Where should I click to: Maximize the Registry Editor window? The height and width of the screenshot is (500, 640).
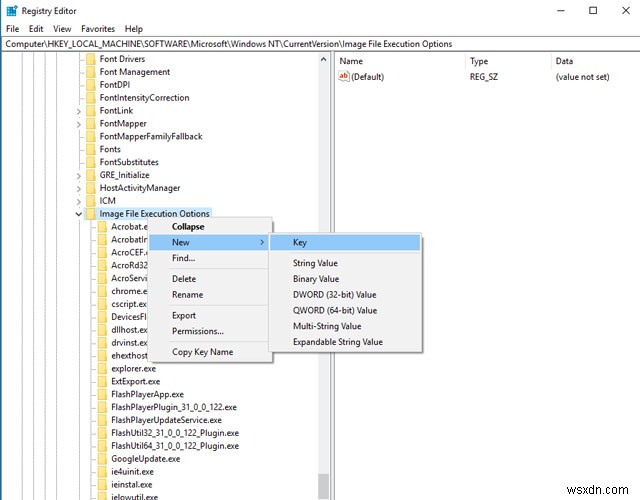click(x=593, y=11)
